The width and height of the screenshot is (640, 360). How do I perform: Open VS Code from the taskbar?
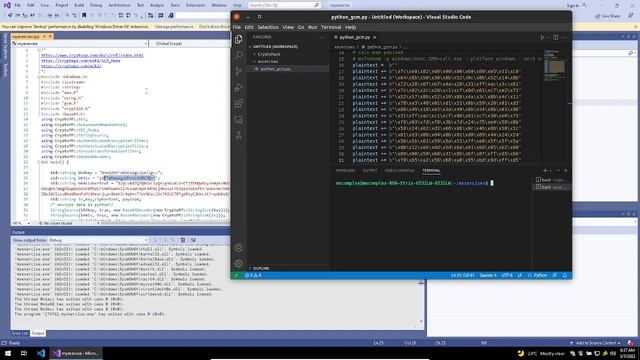tap(41, 353)
